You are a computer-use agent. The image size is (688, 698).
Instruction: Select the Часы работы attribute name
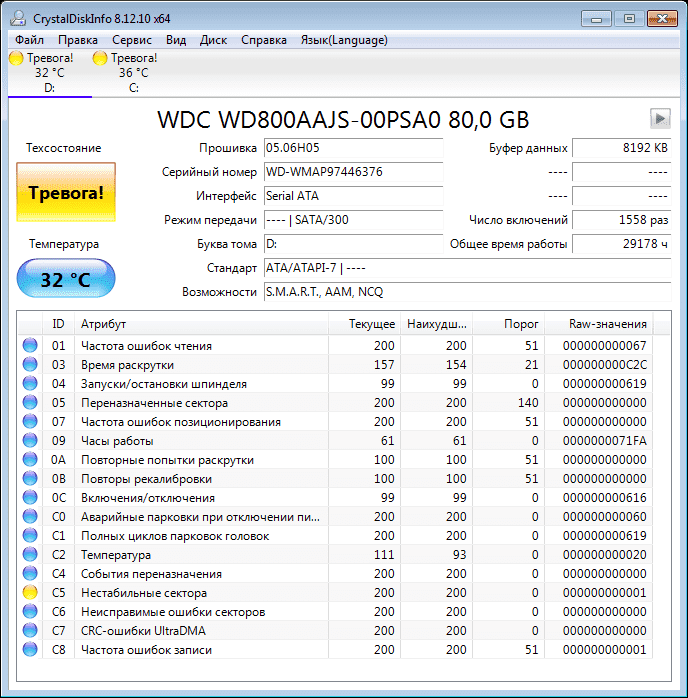tap(117, 441)
